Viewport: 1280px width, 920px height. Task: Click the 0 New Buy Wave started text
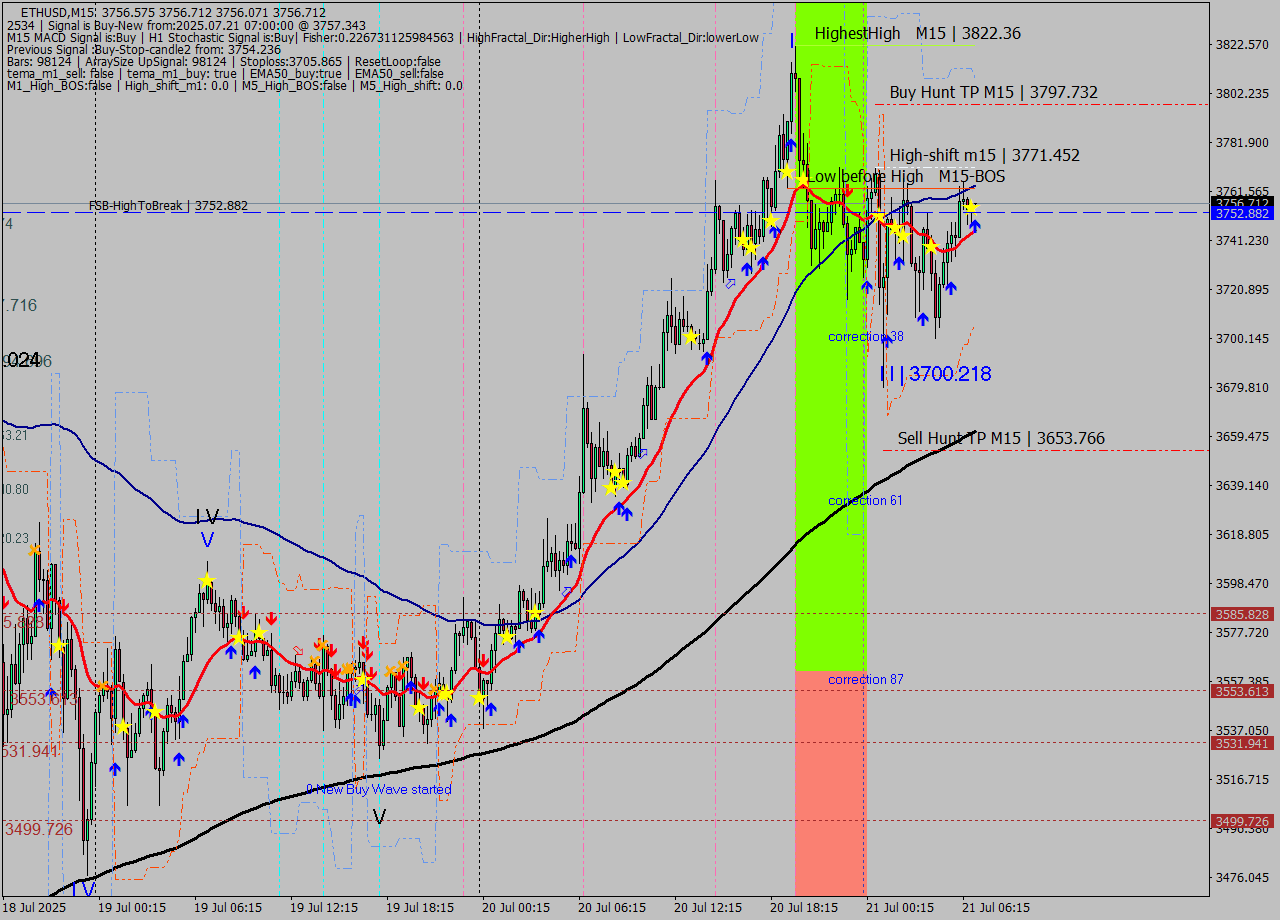[x=379, y=789]
